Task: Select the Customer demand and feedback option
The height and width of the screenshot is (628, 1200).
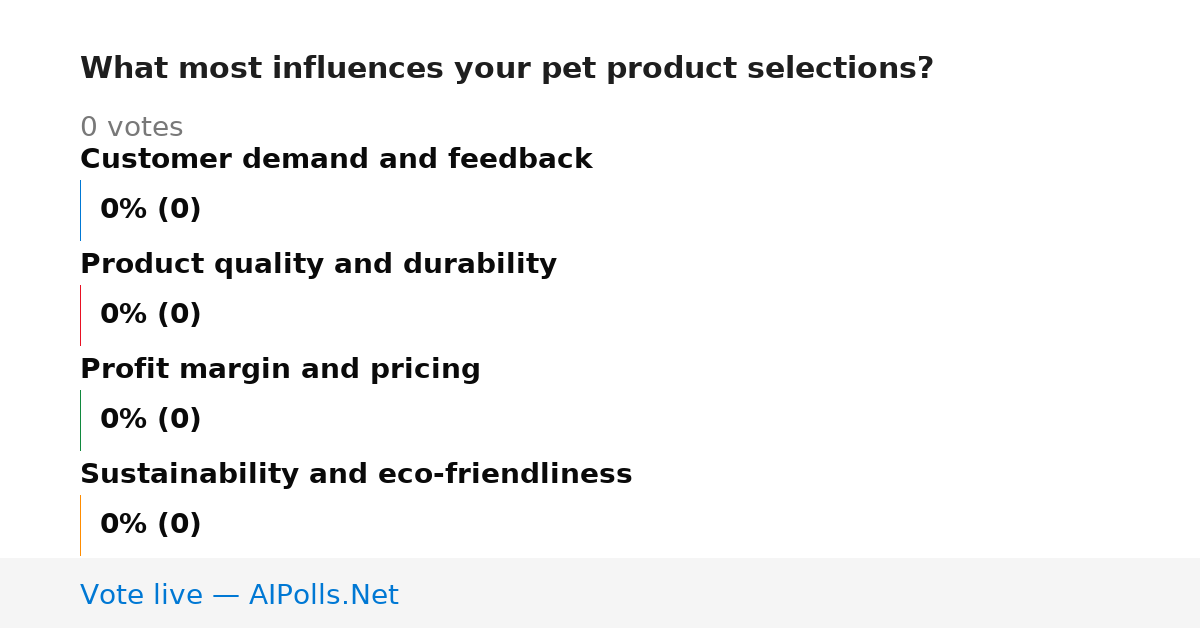Action: pyautogui.click(x=336, y=159)
